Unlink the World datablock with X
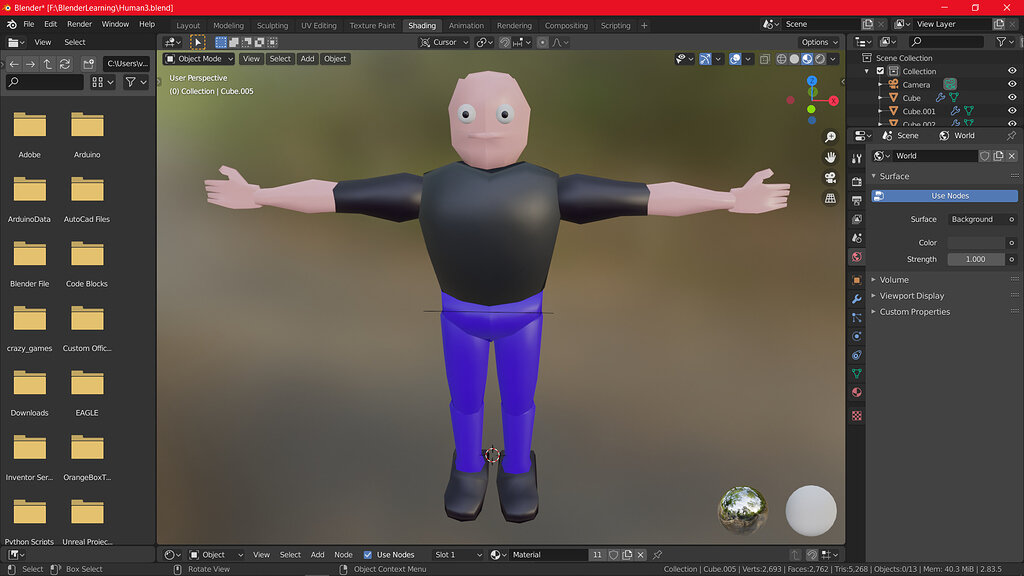The image size is (1024, 576). 1012,156
